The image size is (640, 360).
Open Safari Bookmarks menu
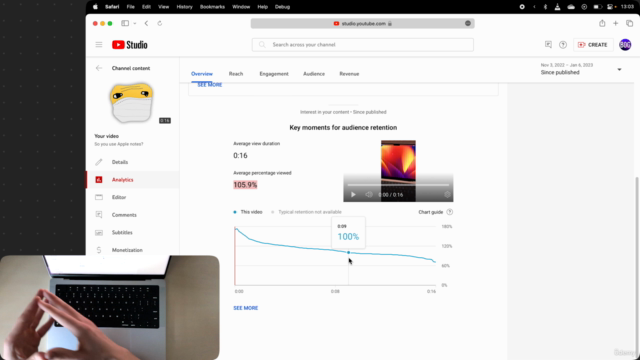click(212, 7)
